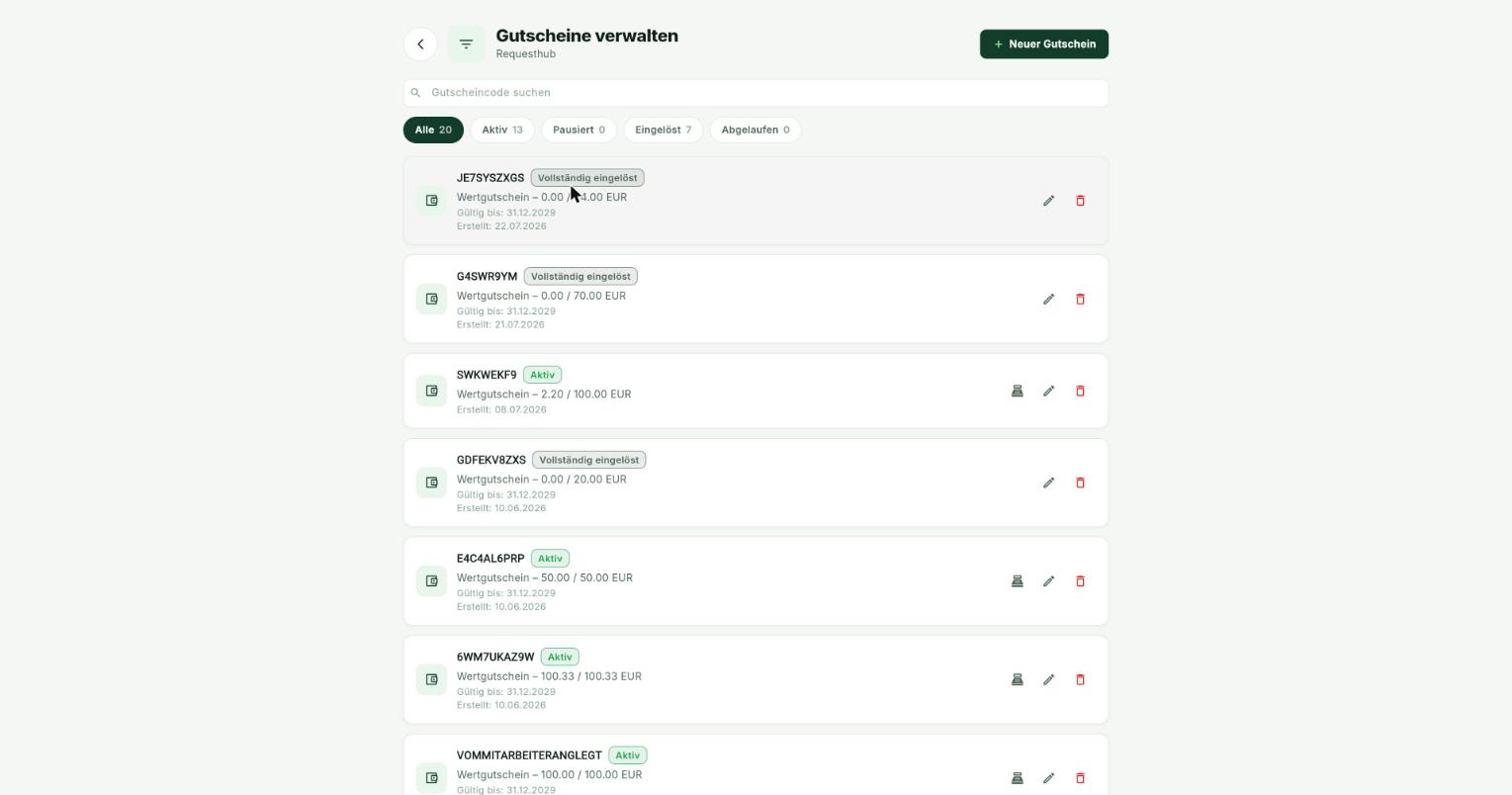1512x795 pixels.
Task: Focus the Gutscheincode suchen search field
Action: [x=756, y=93]
